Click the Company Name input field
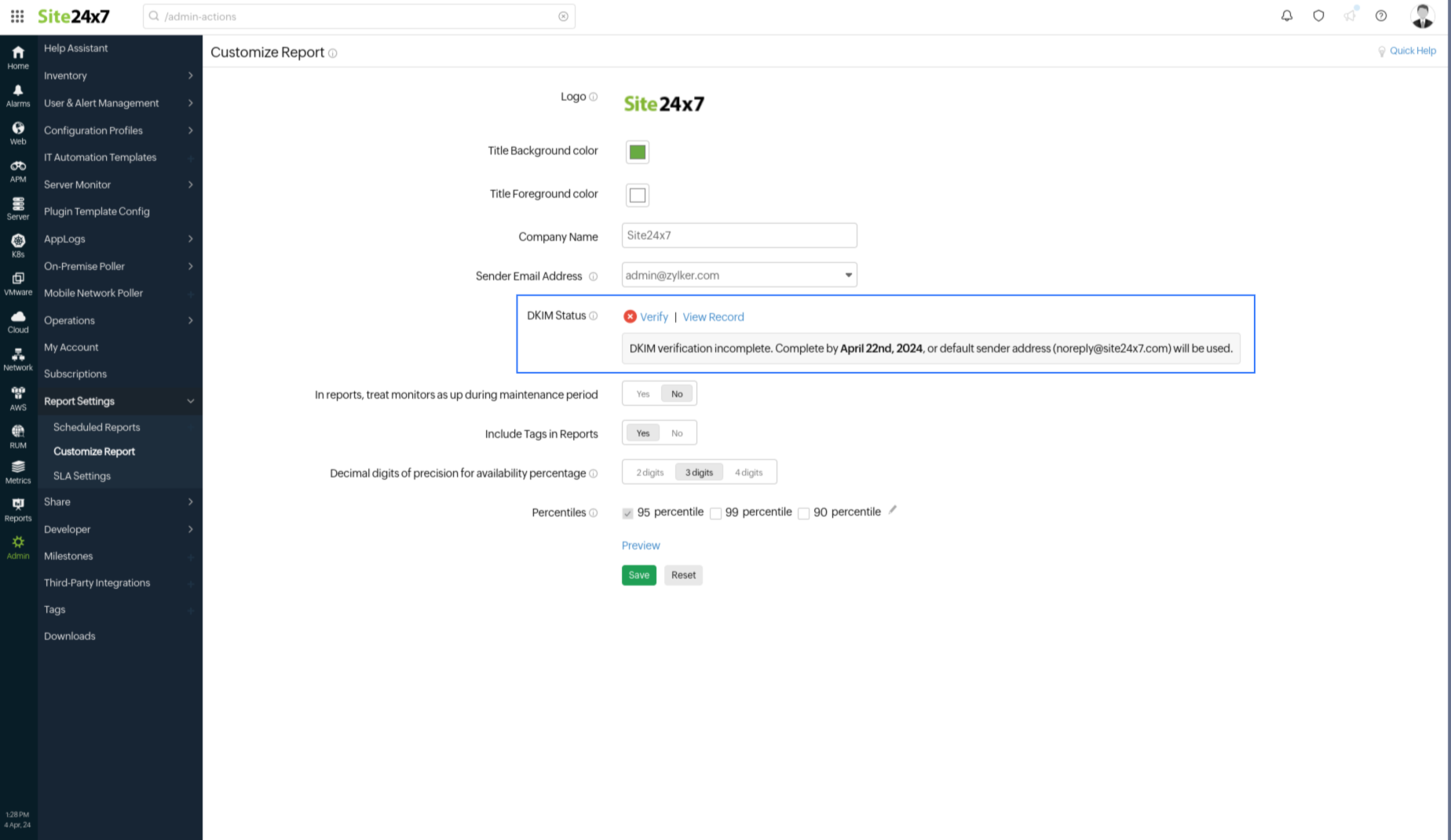The image size is (1451, 840). pyautogui.click(x=739, y=236)
